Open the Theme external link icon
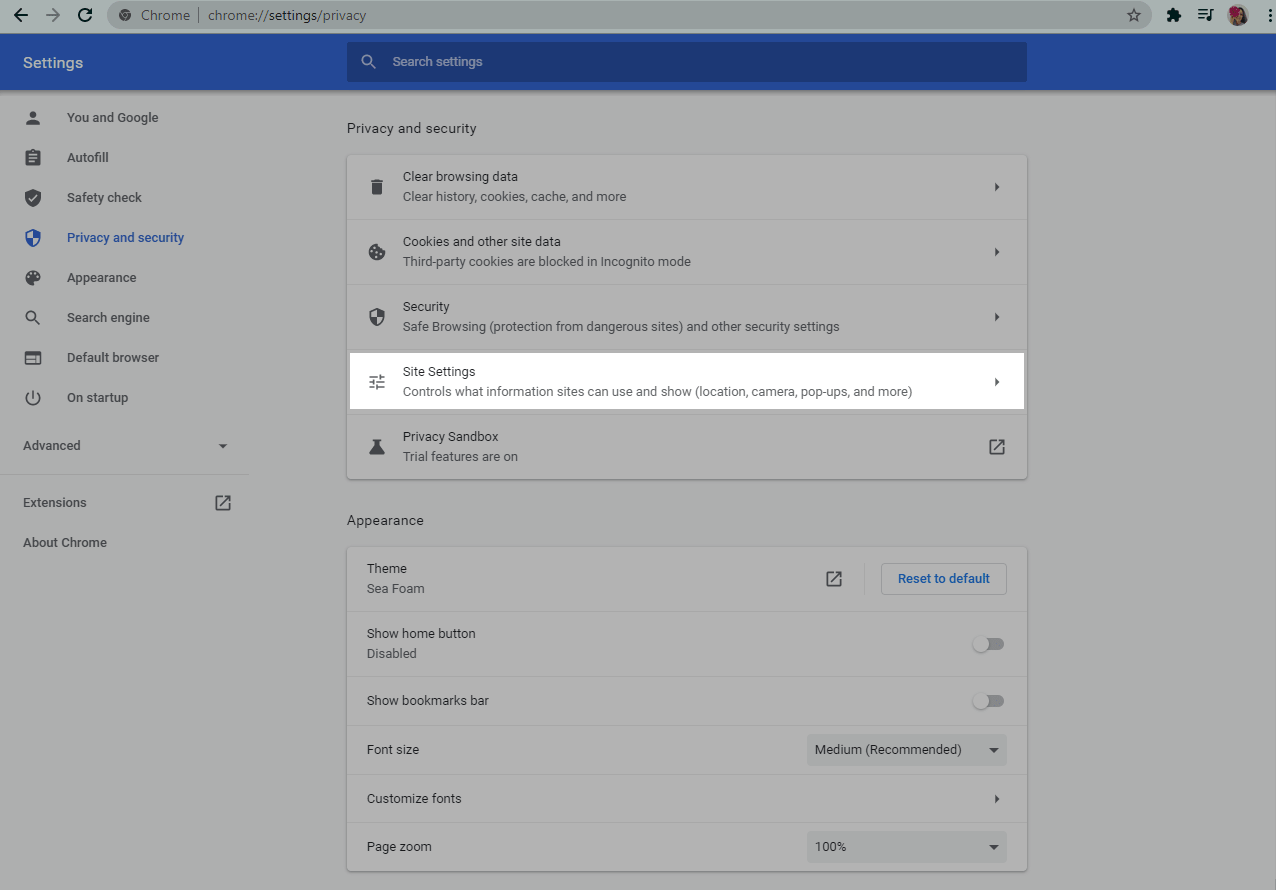The image size is (1276, 890). [834, 579]
